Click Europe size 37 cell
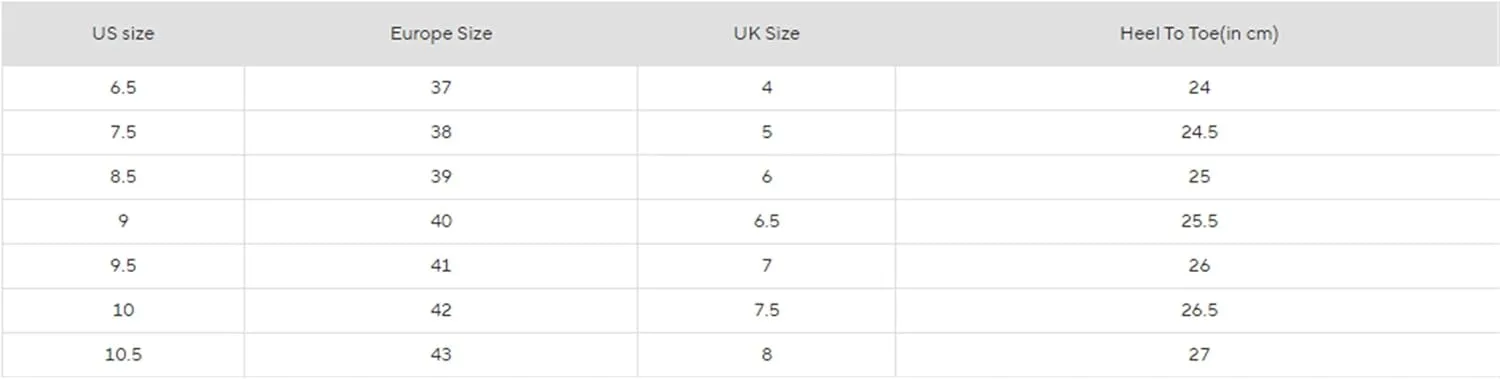Screen dimensions: 1500x379 [441, 88]
